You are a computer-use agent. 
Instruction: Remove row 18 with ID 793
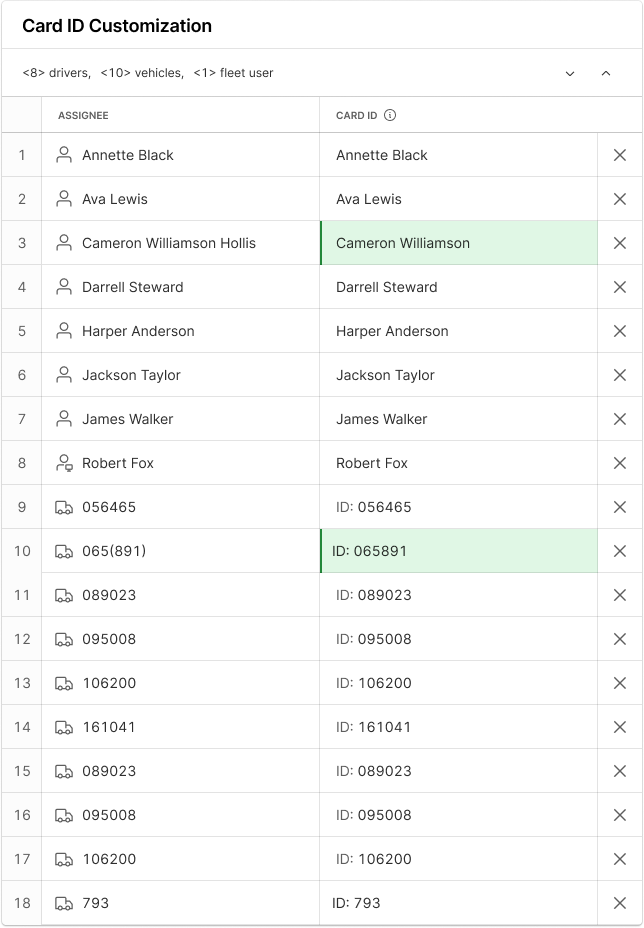[619, 903]
